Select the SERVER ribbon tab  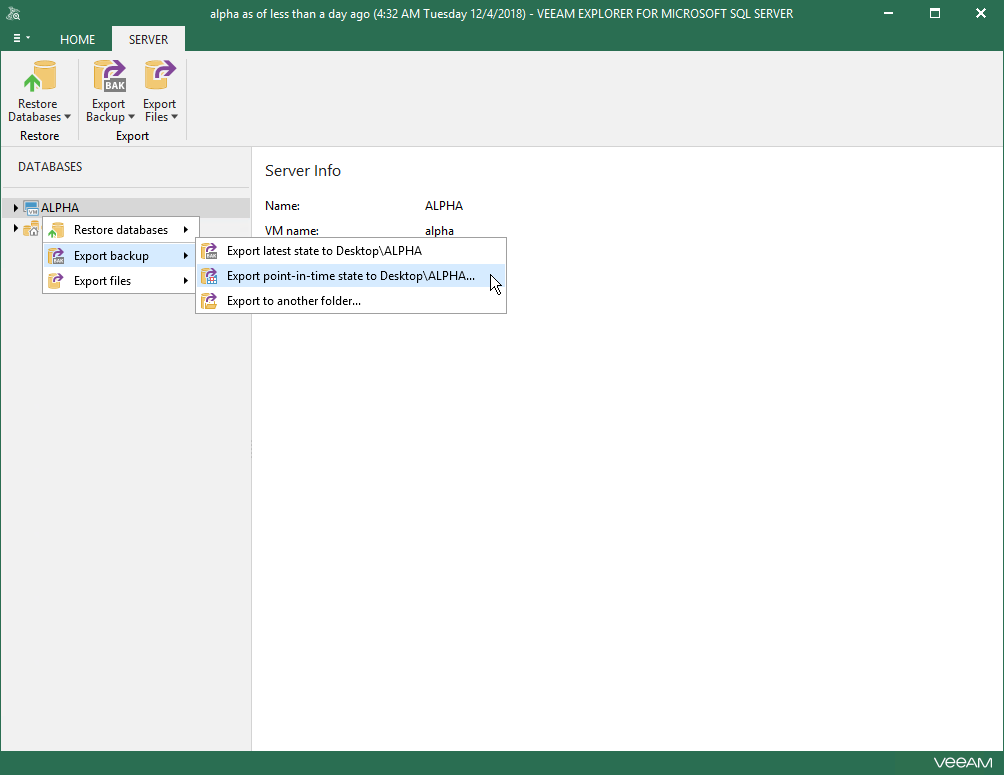pyautogui.click(x=149, y=40)
